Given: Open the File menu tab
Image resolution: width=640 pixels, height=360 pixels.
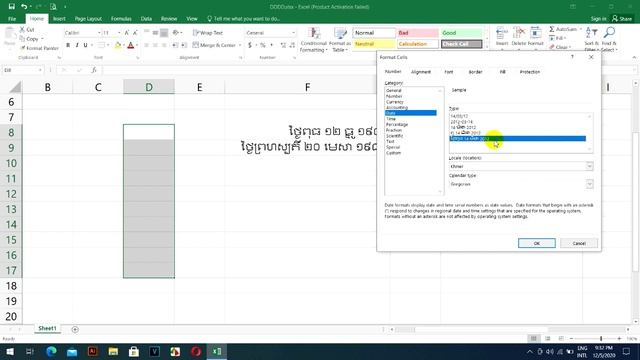Looking at the screenshot, I should (x=12, y=19).
